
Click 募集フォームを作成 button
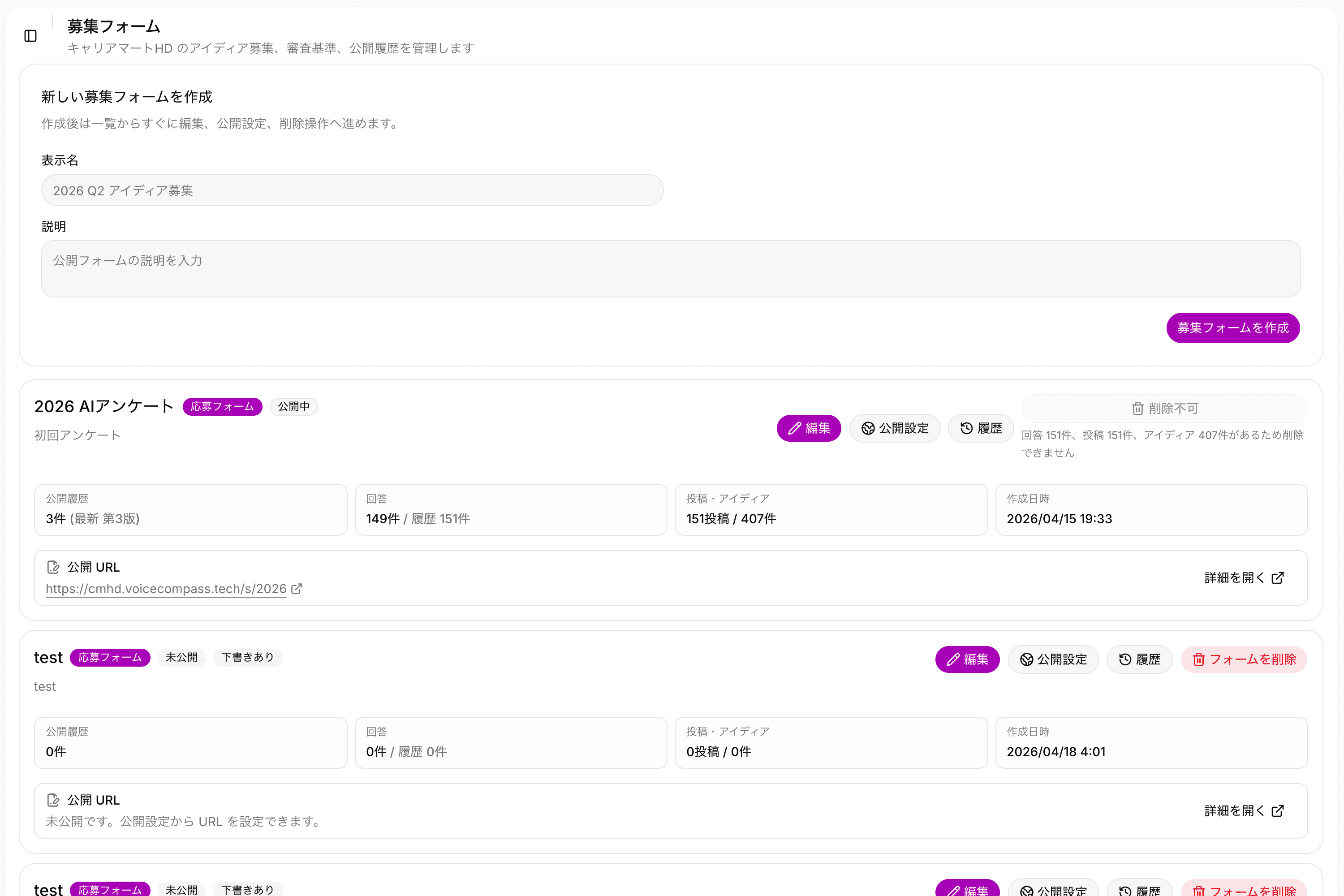click(x=1233, y=328)
